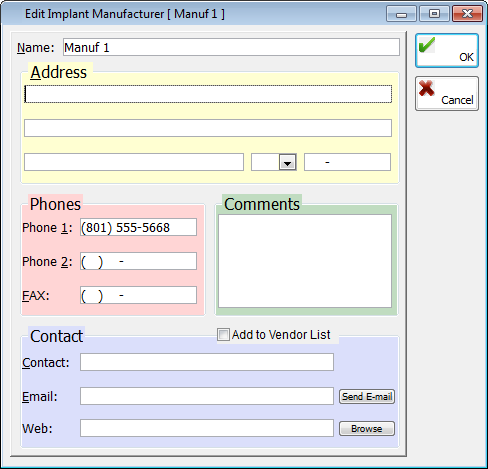Select the first Address line field

tap(208, 94)
